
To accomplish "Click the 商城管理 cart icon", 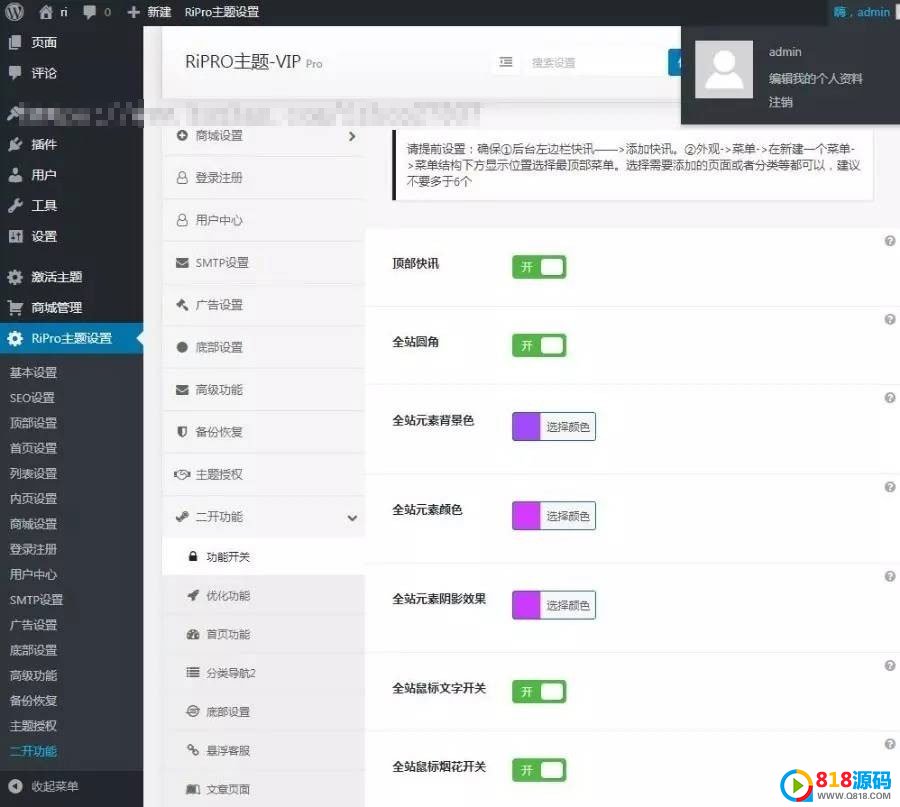I will [15, 308].
